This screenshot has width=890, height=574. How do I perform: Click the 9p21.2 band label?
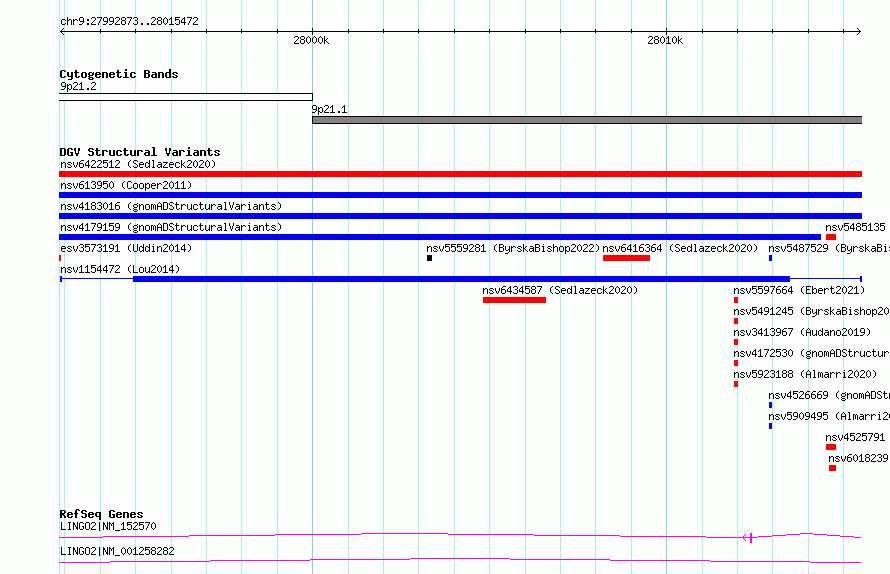click(78, 86)
